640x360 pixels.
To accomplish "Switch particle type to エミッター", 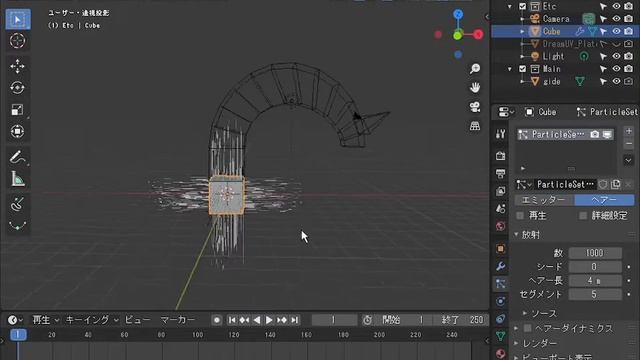I will 544,200.
